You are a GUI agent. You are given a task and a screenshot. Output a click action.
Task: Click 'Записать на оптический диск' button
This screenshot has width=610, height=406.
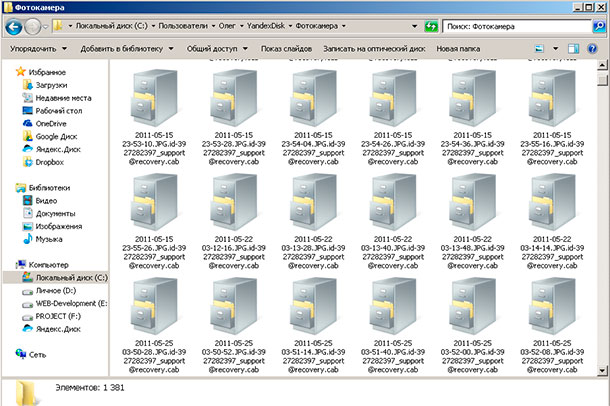[x=374, y=49]
